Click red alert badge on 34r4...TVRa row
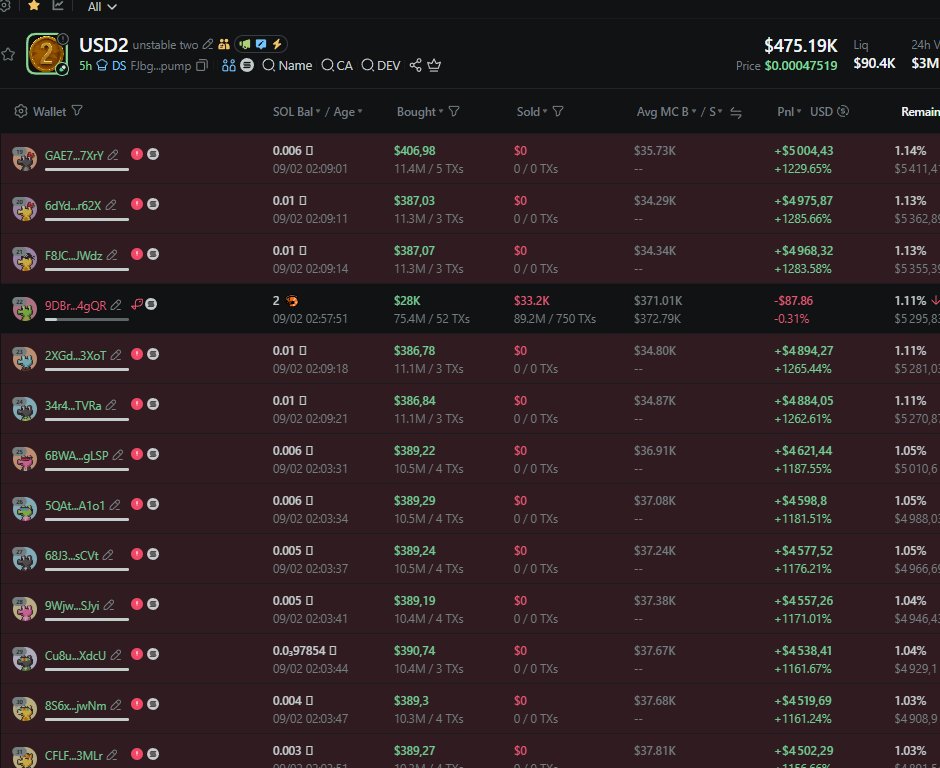The height and width of the screenshot is (768, 940). tap(137, 404)
